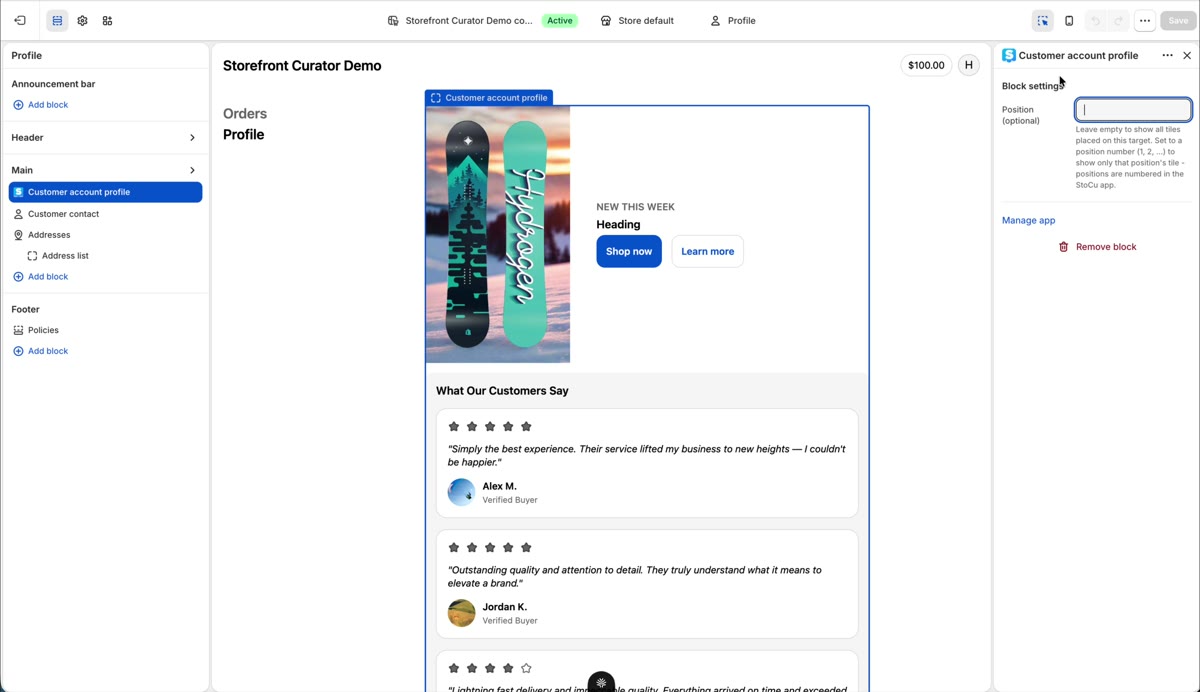Select the Sections panel icon in the top bar

57,20
